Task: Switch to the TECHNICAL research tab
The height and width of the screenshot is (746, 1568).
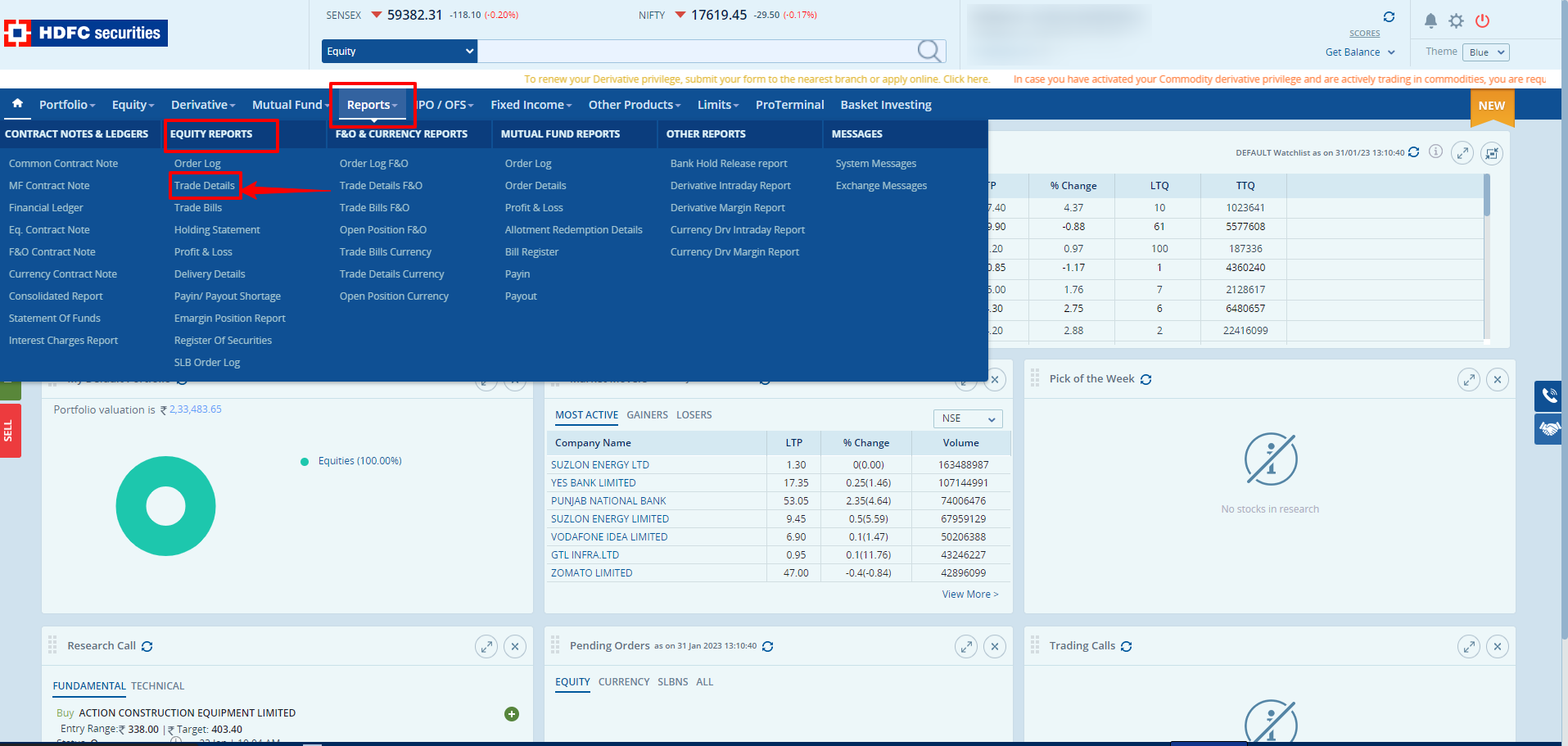Action: [157, 686]
